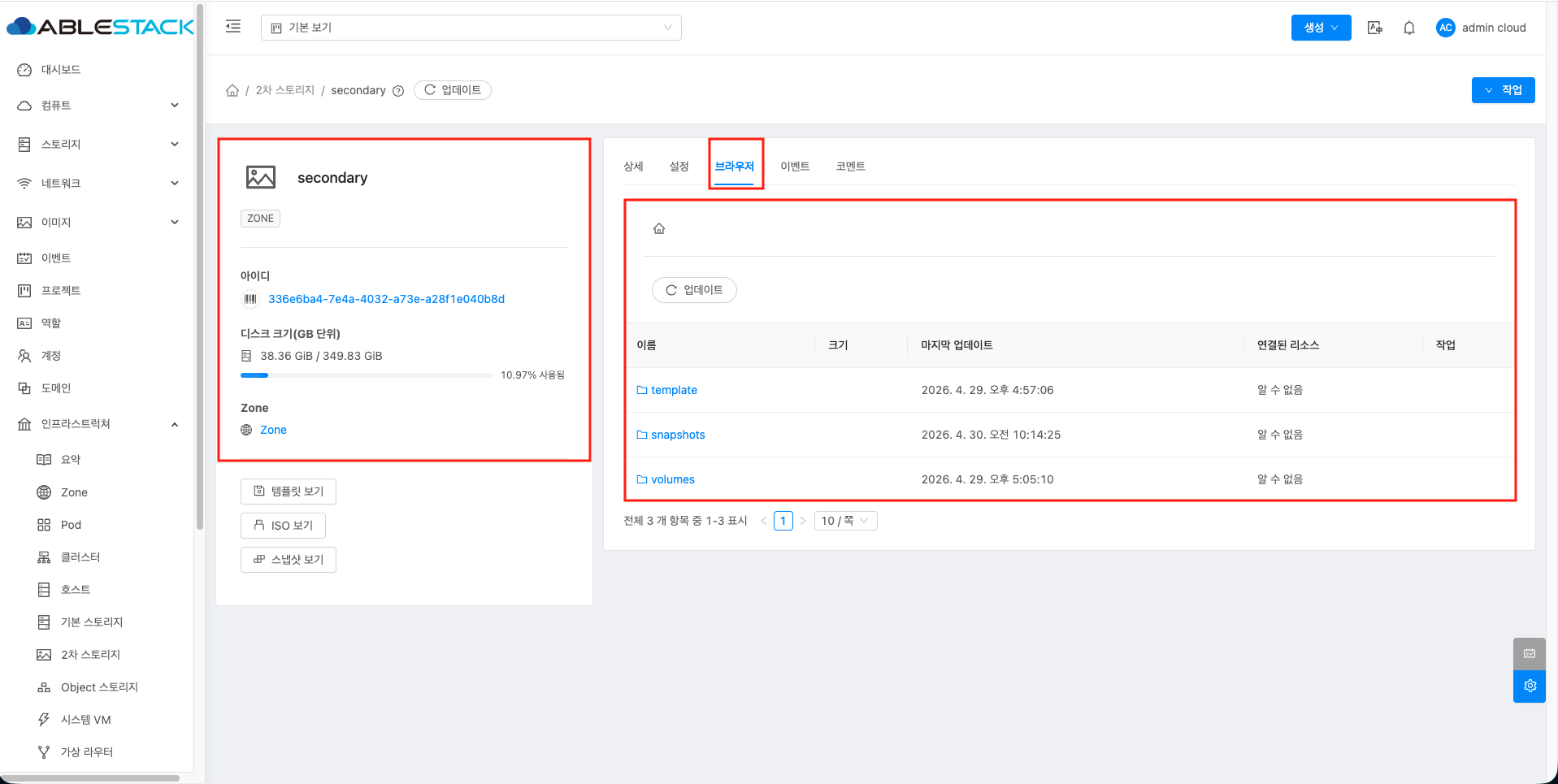The width and height of the screenshot is (1558, 784).
Task: Open 호스트 in sidebar
Action: pyautogui.click(x=76, y=590)
